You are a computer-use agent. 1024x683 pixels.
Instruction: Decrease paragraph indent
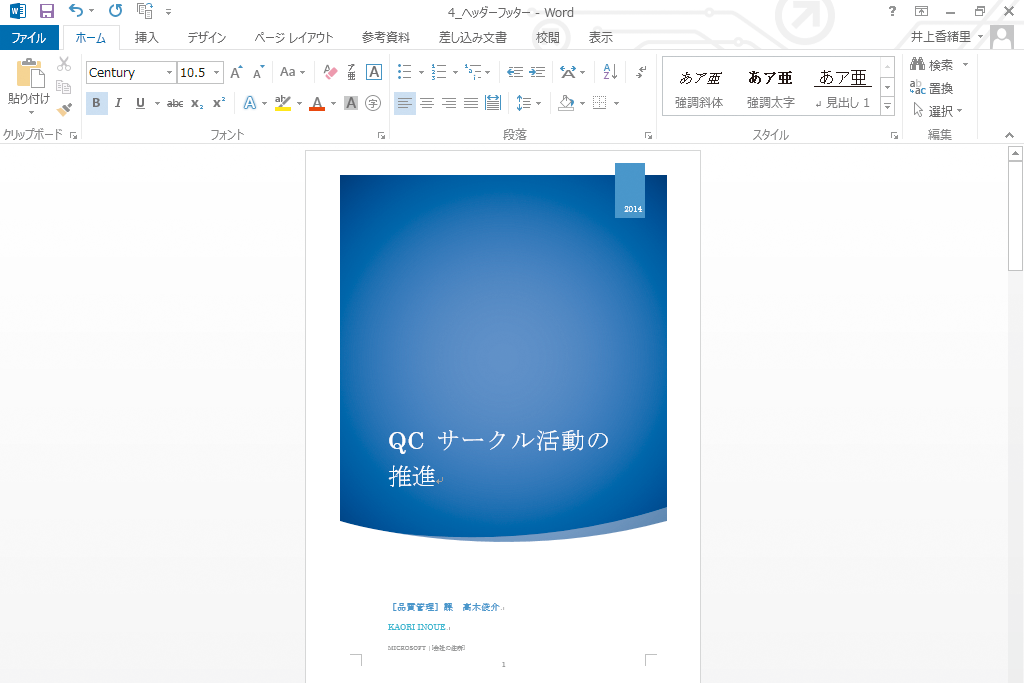coord(515,72)
